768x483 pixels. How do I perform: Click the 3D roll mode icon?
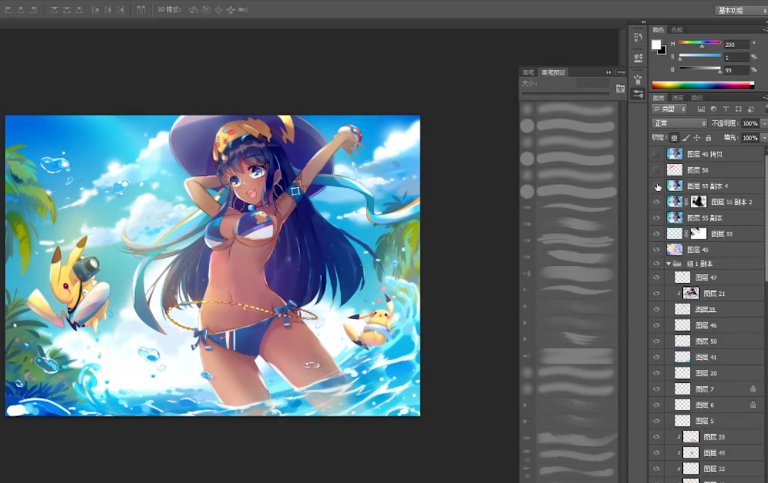pyautogui.click(x=206, y=10)
